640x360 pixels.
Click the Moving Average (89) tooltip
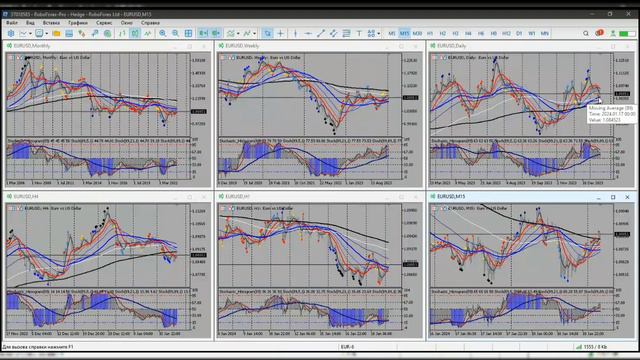coord(611,114)
